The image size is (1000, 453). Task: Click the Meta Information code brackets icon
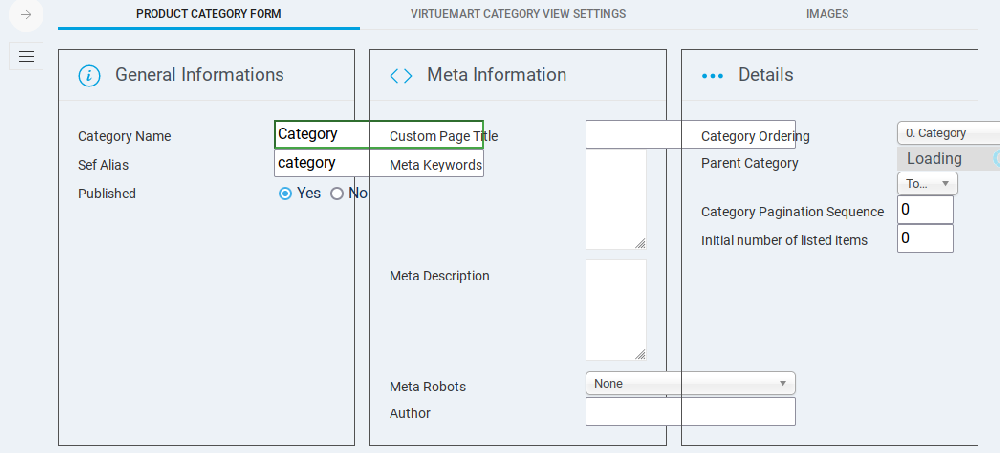(x=401, y=76)
